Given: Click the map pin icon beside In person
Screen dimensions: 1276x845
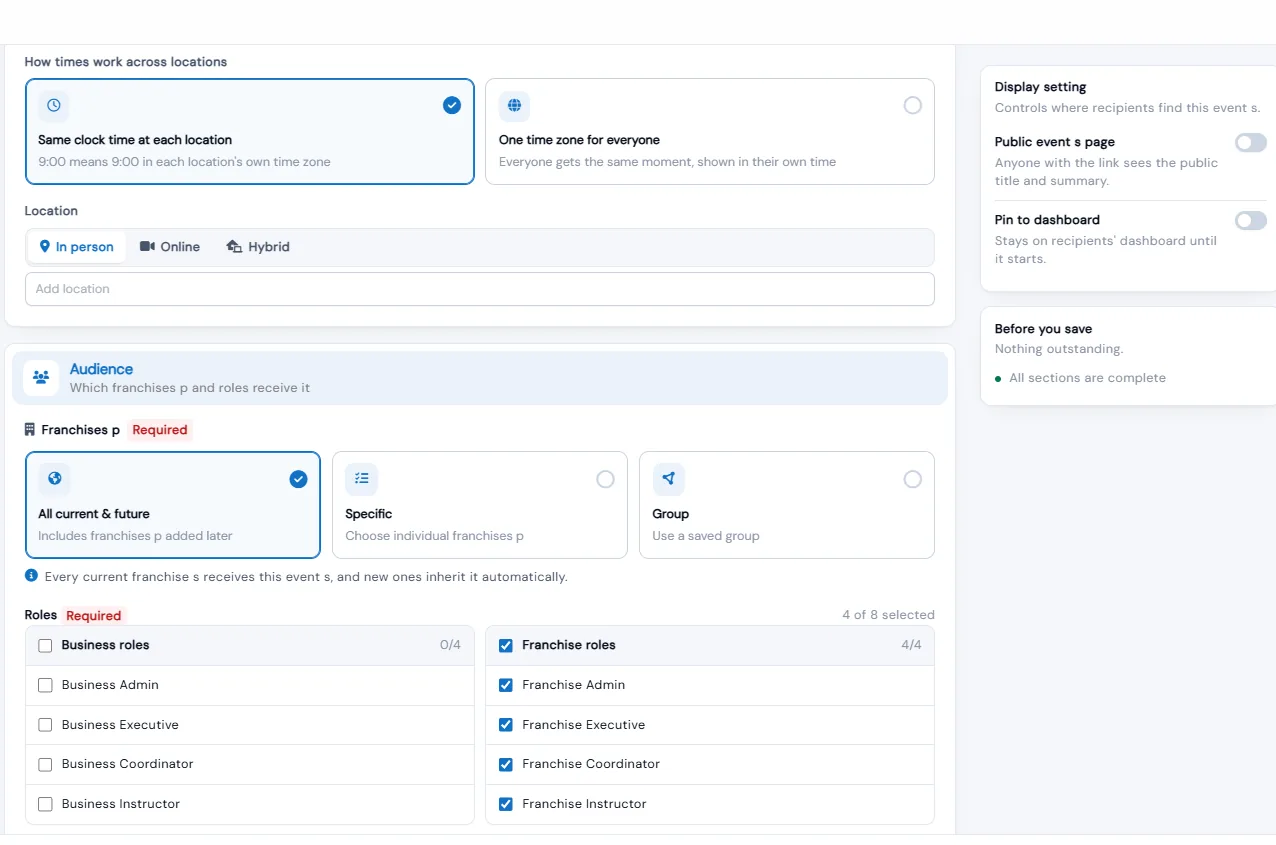Looking at the screenshot, I should point(45,246).
